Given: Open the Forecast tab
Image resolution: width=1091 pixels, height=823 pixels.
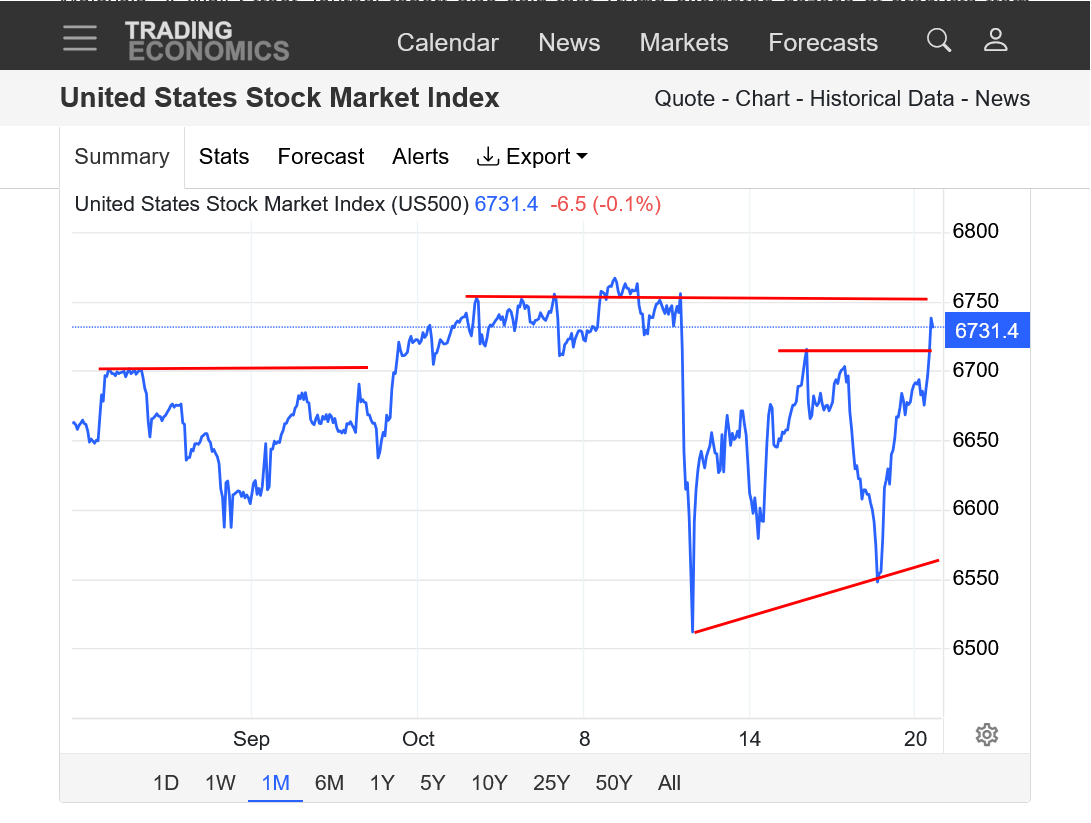Looking at the screenshot, I should coord(321,157).
